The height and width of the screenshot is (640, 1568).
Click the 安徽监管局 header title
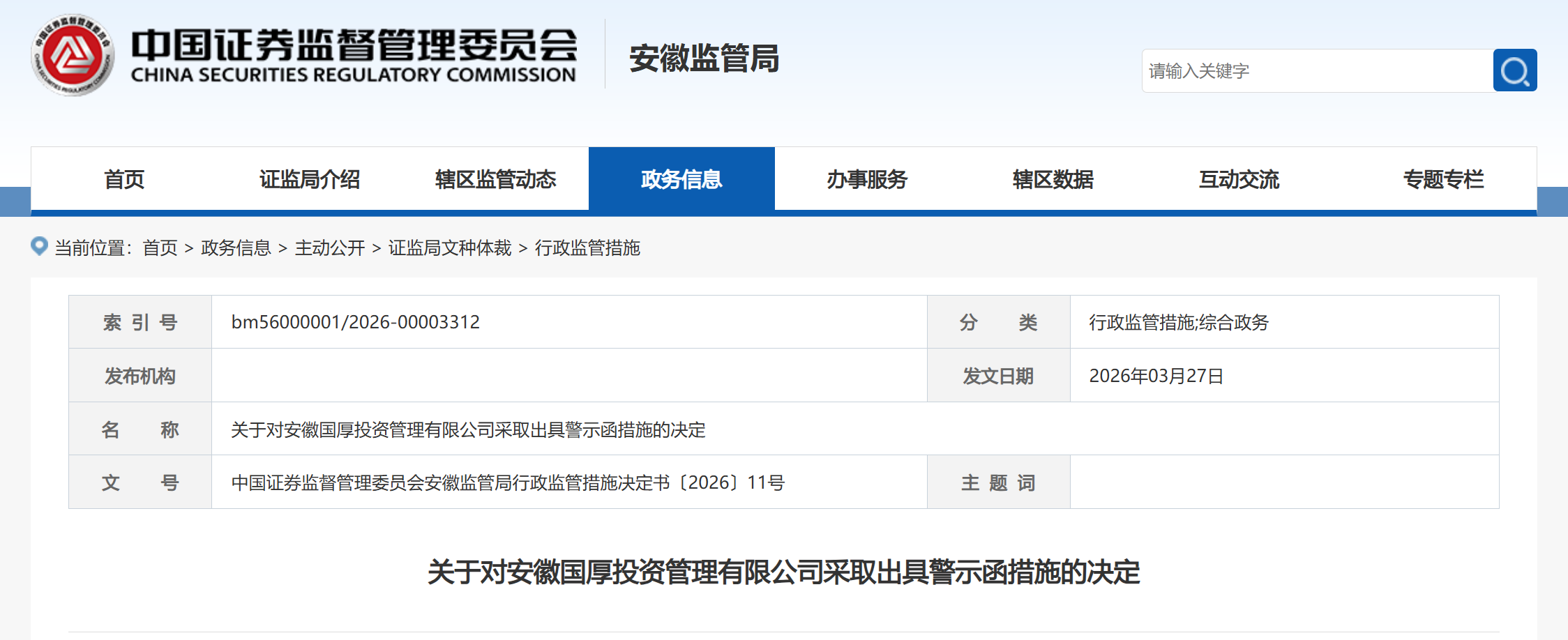click(x=704, y=58)
